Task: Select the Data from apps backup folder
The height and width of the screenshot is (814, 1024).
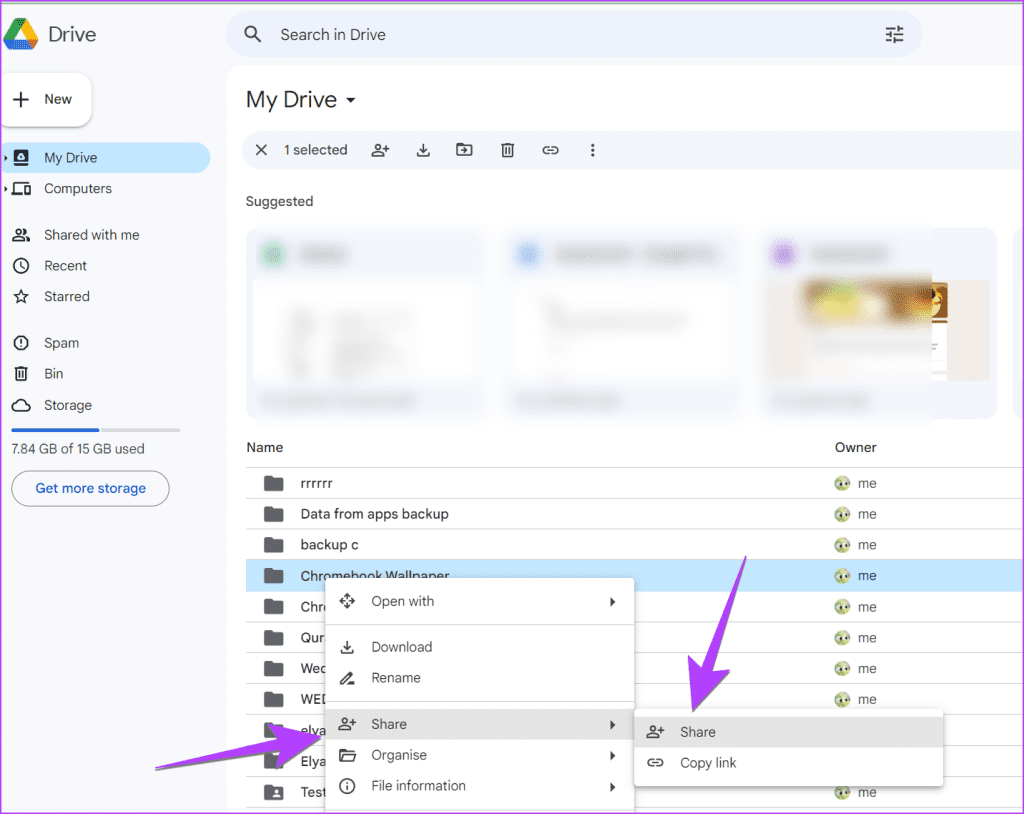Action: pos(374,514)
